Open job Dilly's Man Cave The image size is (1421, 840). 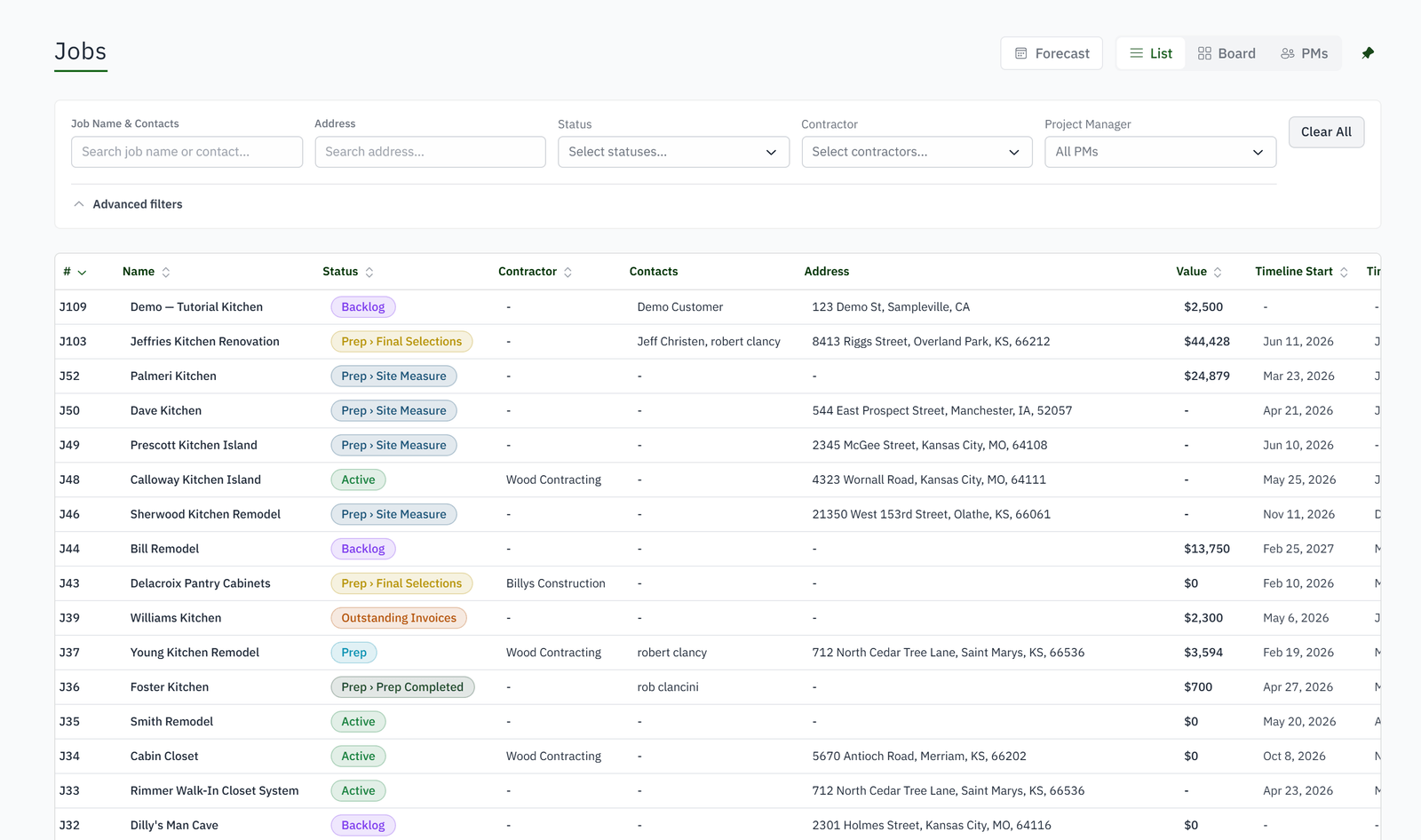tap(174, 827)
